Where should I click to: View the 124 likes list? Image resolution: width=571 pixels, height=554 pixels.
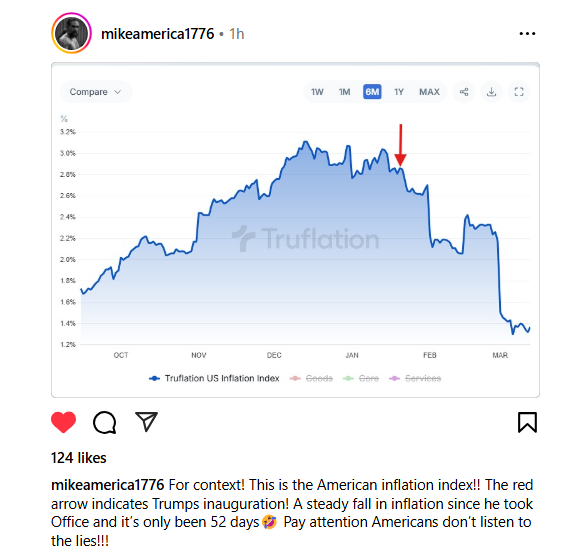tap(79, 458)
